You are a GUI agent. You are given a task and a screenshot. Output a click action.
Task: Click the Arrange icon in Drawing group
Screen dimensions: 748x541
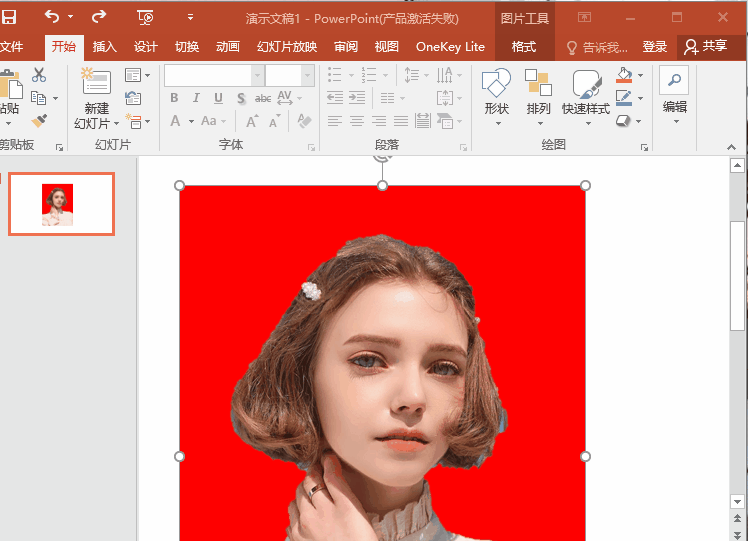point(538,84)
